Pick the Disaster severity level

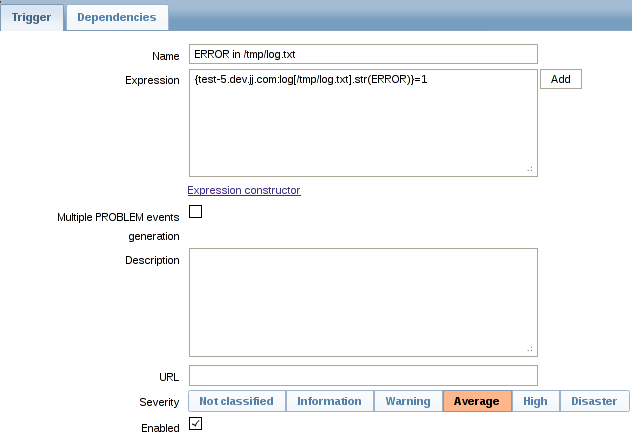[594, 401]
